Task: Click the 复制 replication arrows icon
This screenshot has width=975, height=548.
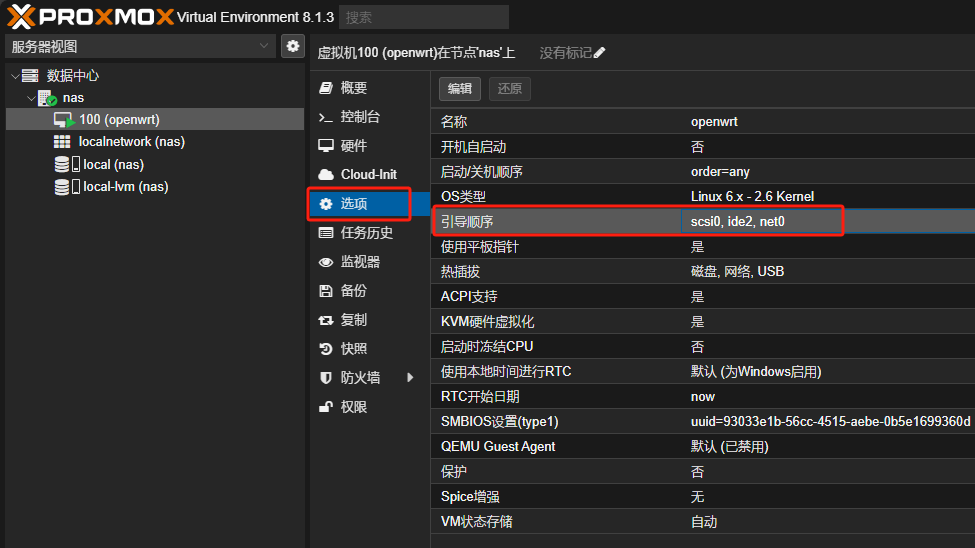Action: pos(326,320)
